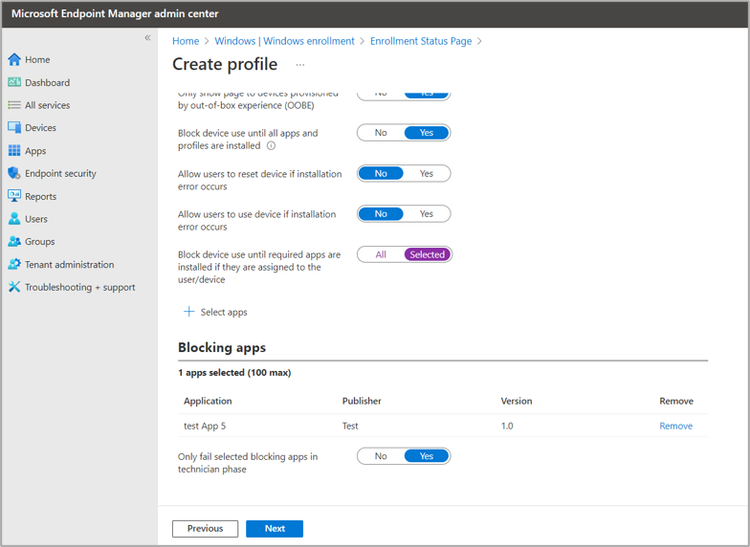Navigate to Groups in sidebar
This screenshot has height=547, width=750.
pyautogui.click(x=40, y=242)
